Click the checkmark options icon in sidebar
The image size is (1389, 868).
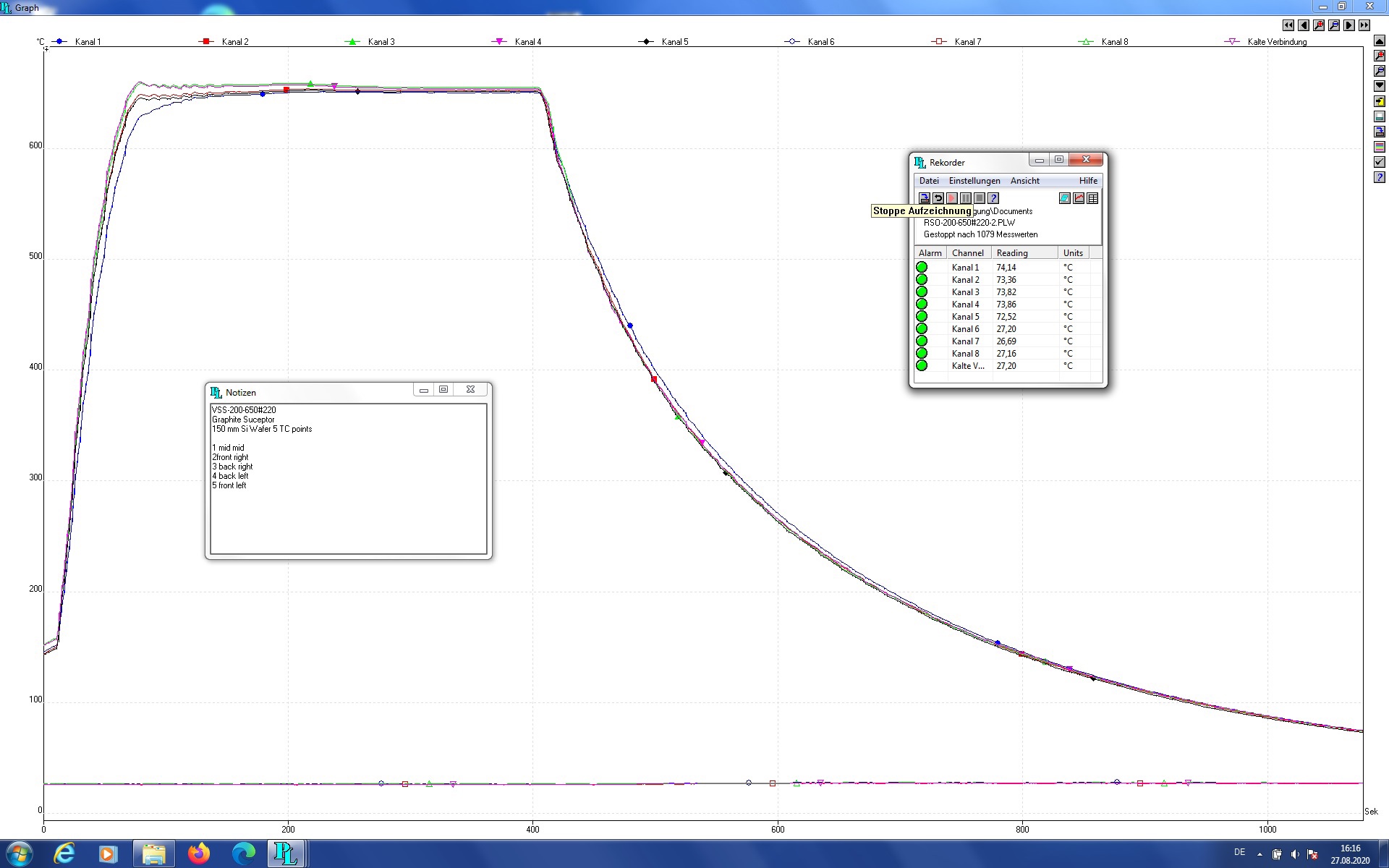coord(1380,162)
